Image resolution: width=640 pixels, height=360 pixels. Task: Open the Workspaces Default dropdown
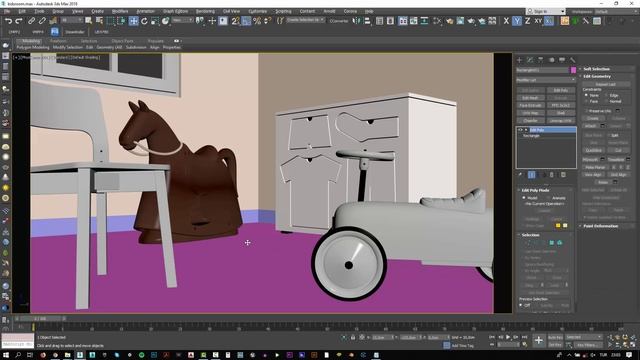(616, 11)
